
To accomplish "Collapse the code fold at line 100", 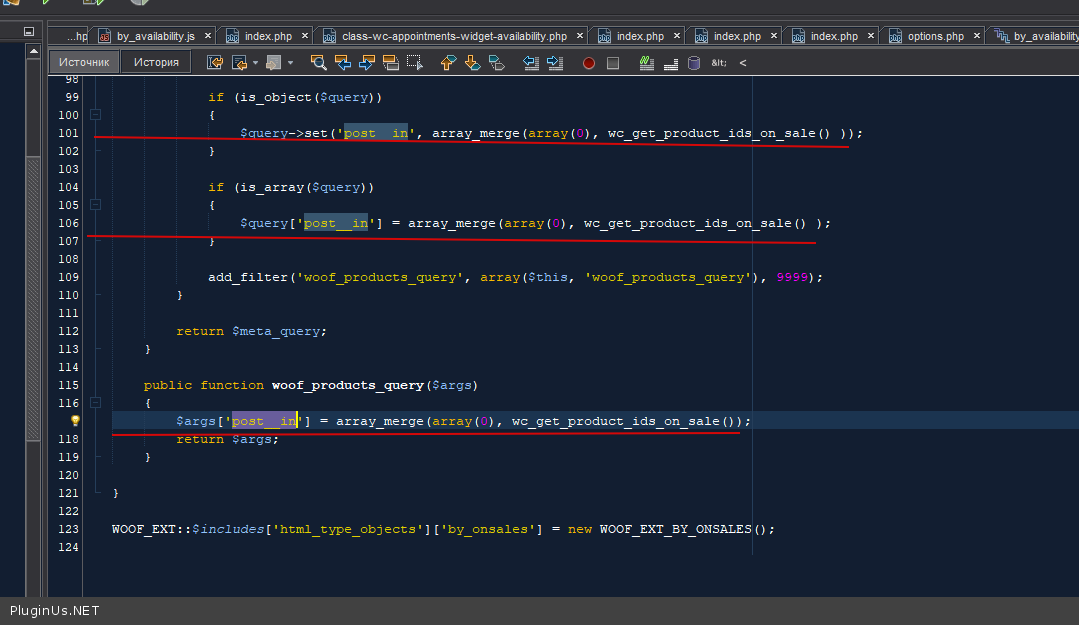I will point(96,115).
